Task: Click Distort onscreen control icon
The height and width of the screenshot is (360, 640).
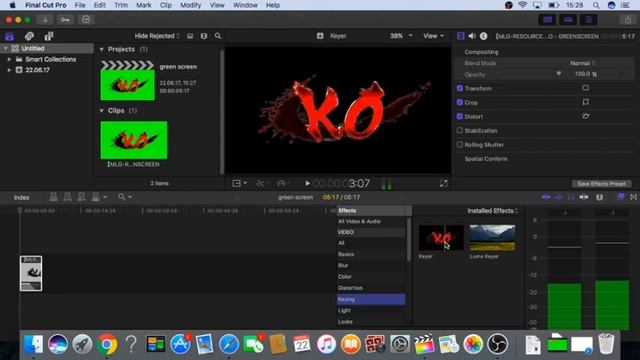Action: tap(586, 116)
